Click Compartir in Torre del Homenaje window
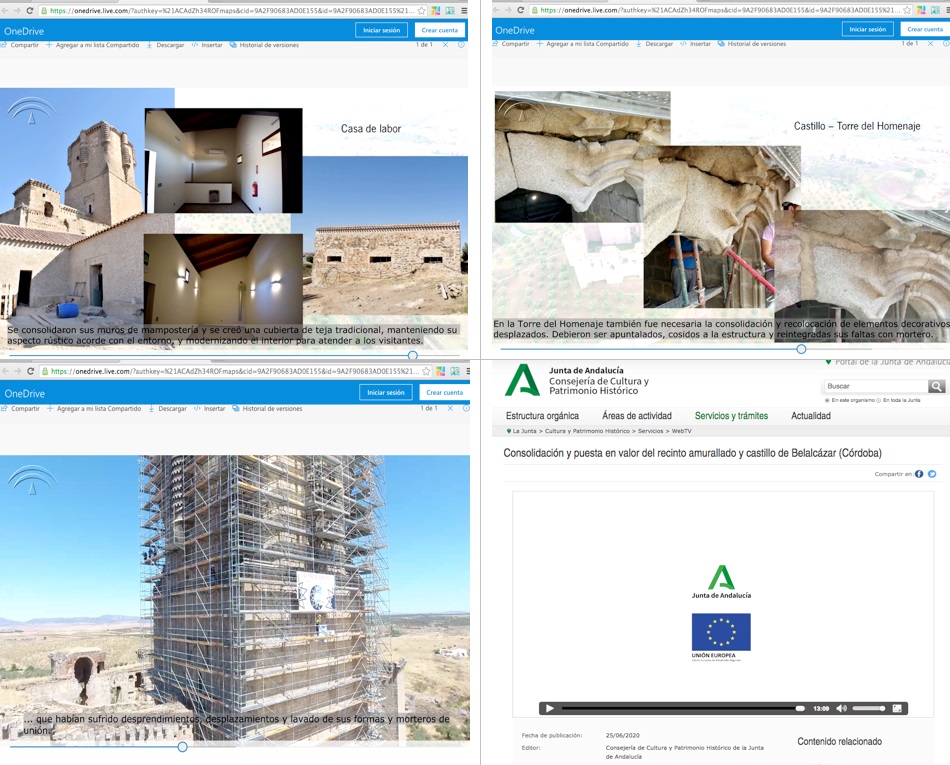The image size is (950, 765). click(x=511, y=44)
